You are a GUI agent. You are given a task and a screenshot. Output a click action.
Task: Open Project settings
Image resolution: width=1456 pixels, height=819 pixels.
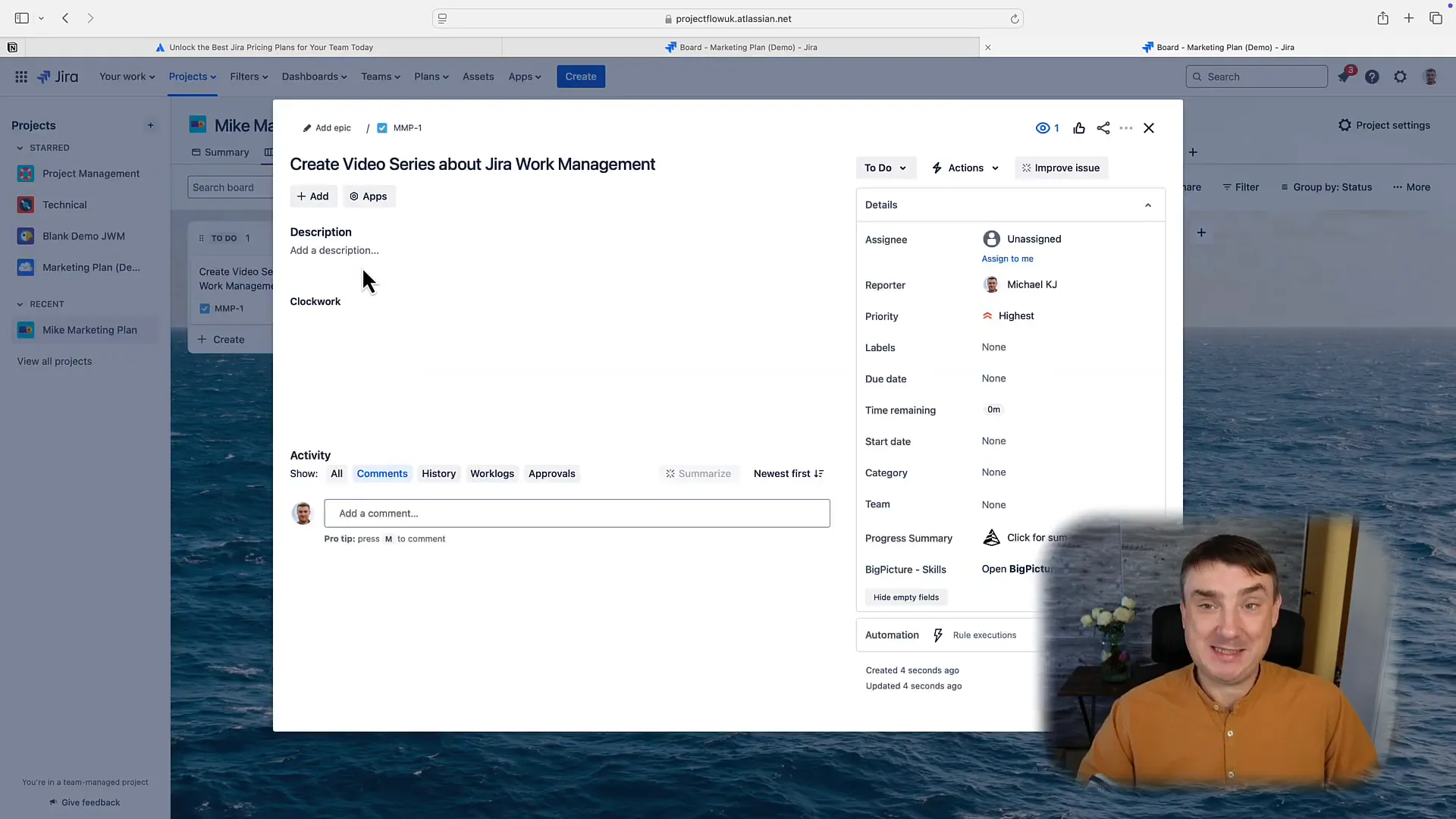click(1385, 125)
